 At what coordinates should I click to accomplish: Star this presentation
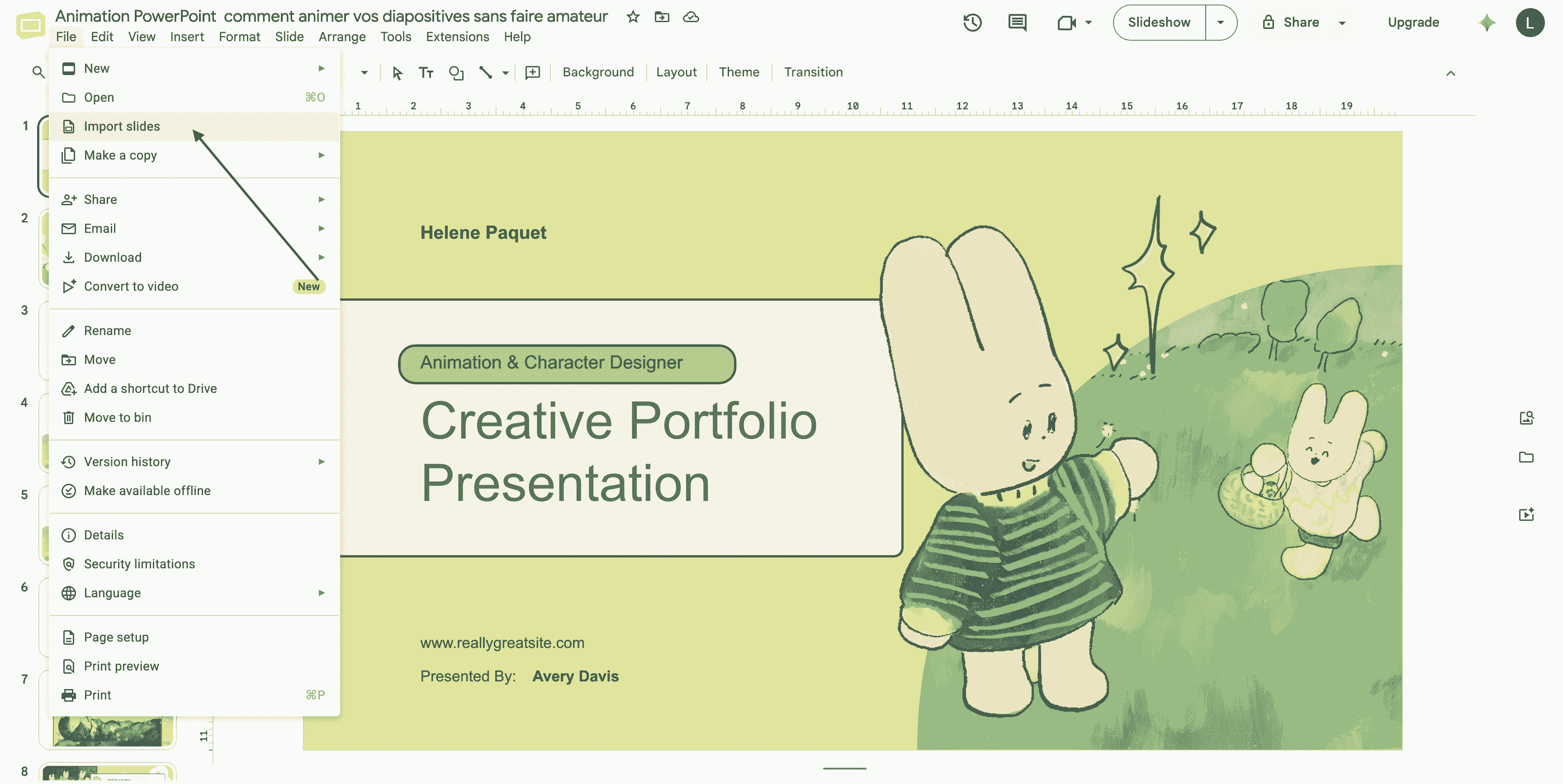click(633, 16)
